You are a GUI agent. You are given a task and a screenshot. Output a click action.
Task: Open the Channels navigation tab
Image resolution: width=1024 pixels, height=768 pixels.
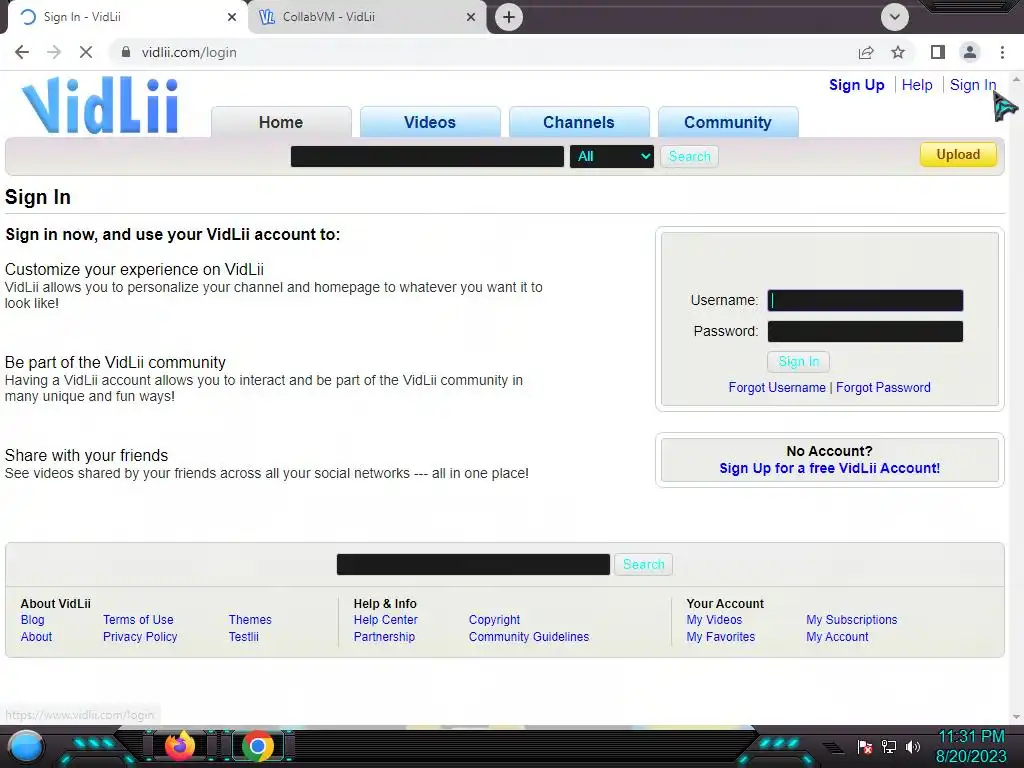(x=579, y=122)
